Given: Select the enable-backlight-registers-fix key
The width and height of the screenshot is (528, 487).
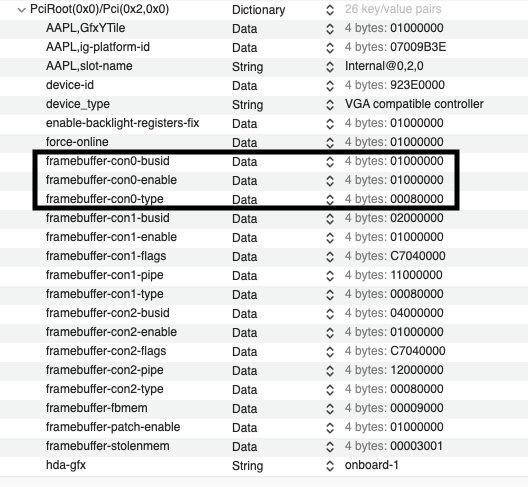Looking at the screenshot, I should tap(123, 123).
